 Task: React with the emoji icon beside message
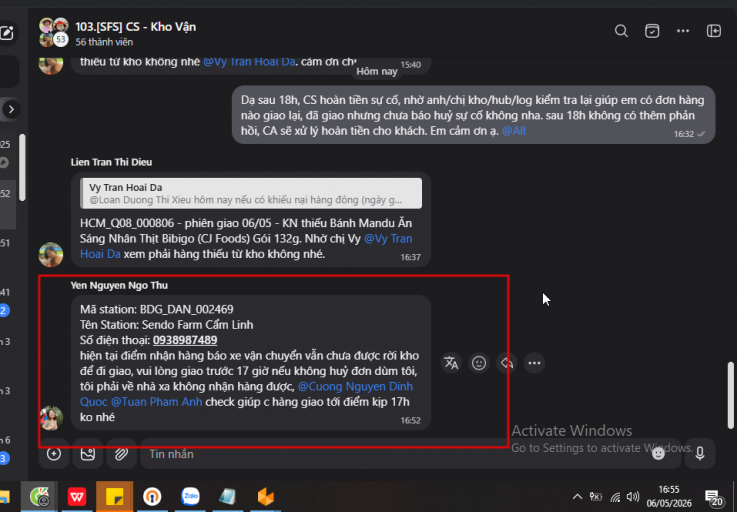pyautogui.click(x=479, y=363)
